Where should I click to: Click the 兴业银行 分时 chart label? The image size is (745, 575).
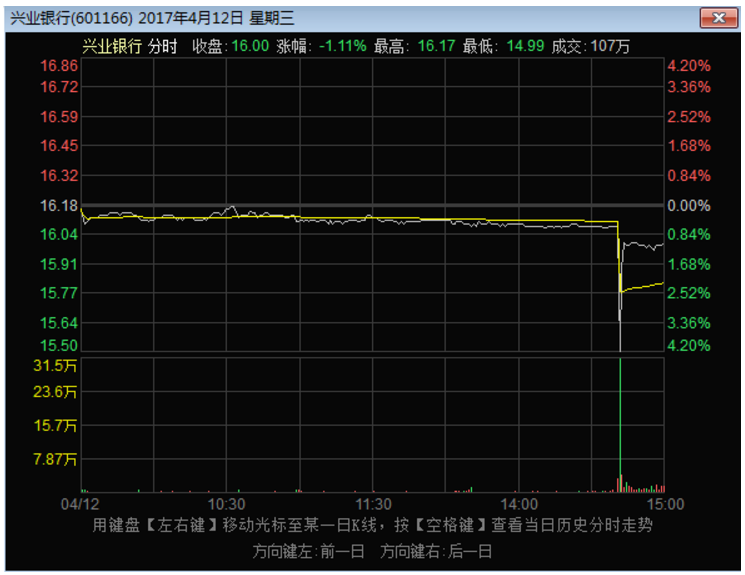point(130,46)
